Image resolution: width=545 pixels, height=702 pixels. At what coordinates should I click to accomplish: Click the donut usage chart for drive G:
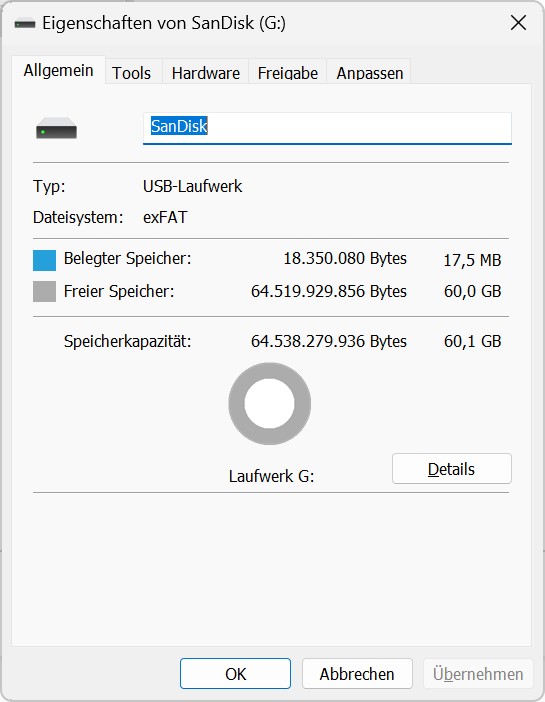pyautogui.click(x=270, y=403)
